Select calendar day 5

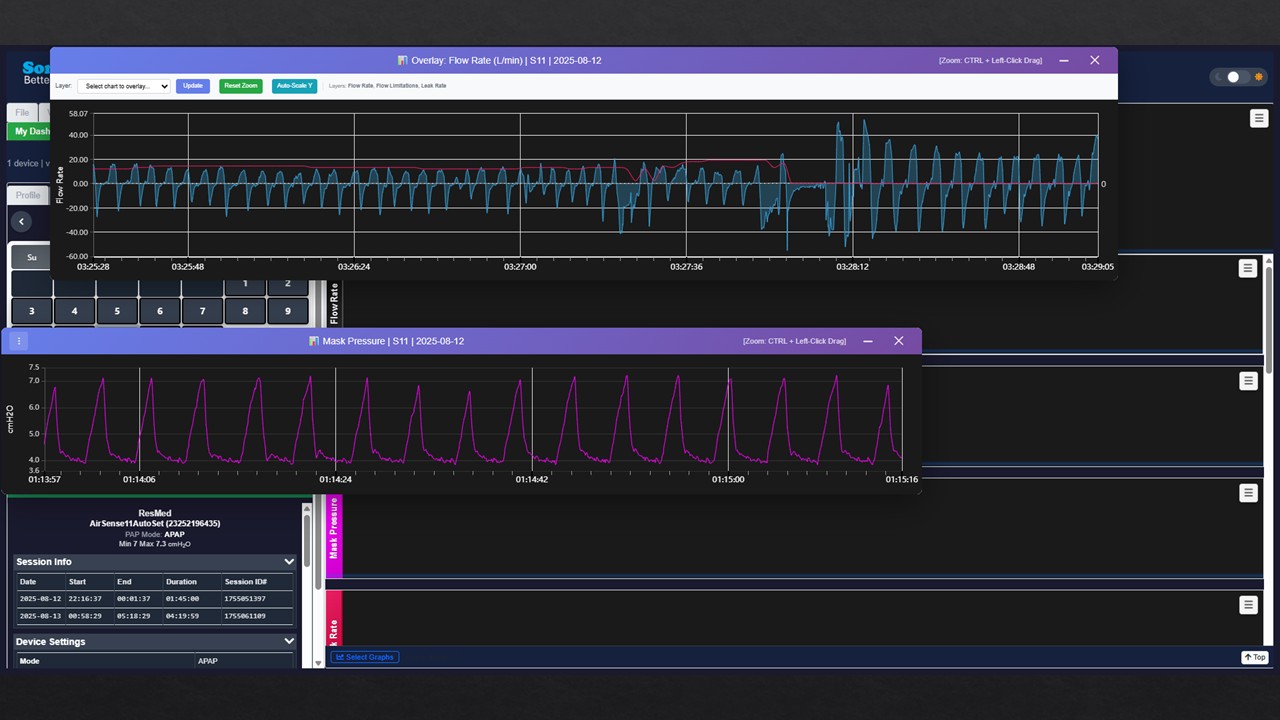click(117, 311)
